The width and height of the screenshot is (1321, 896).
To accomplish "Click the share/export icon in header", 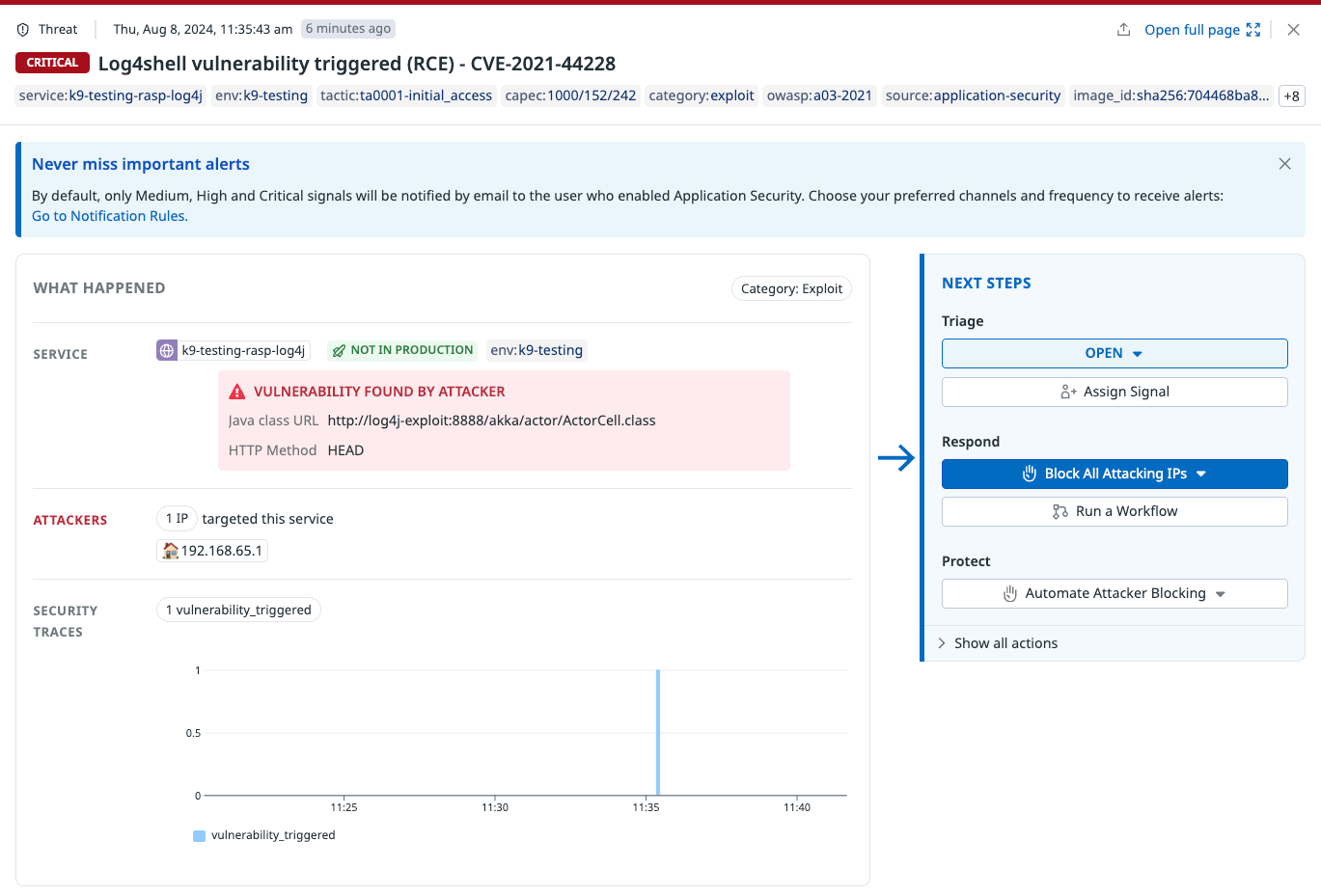I will pos(1123,30).
